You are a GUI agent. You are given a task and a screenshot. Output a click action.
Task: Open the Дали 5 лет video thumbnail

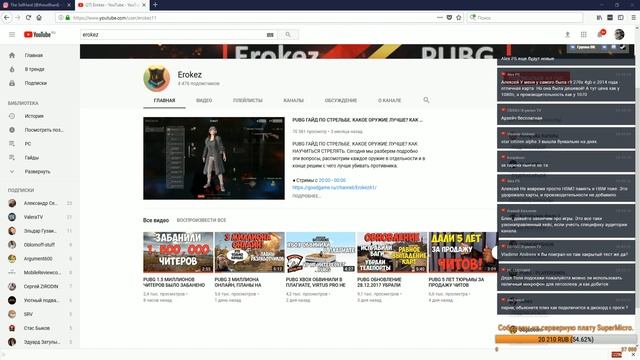coord(462,252)
